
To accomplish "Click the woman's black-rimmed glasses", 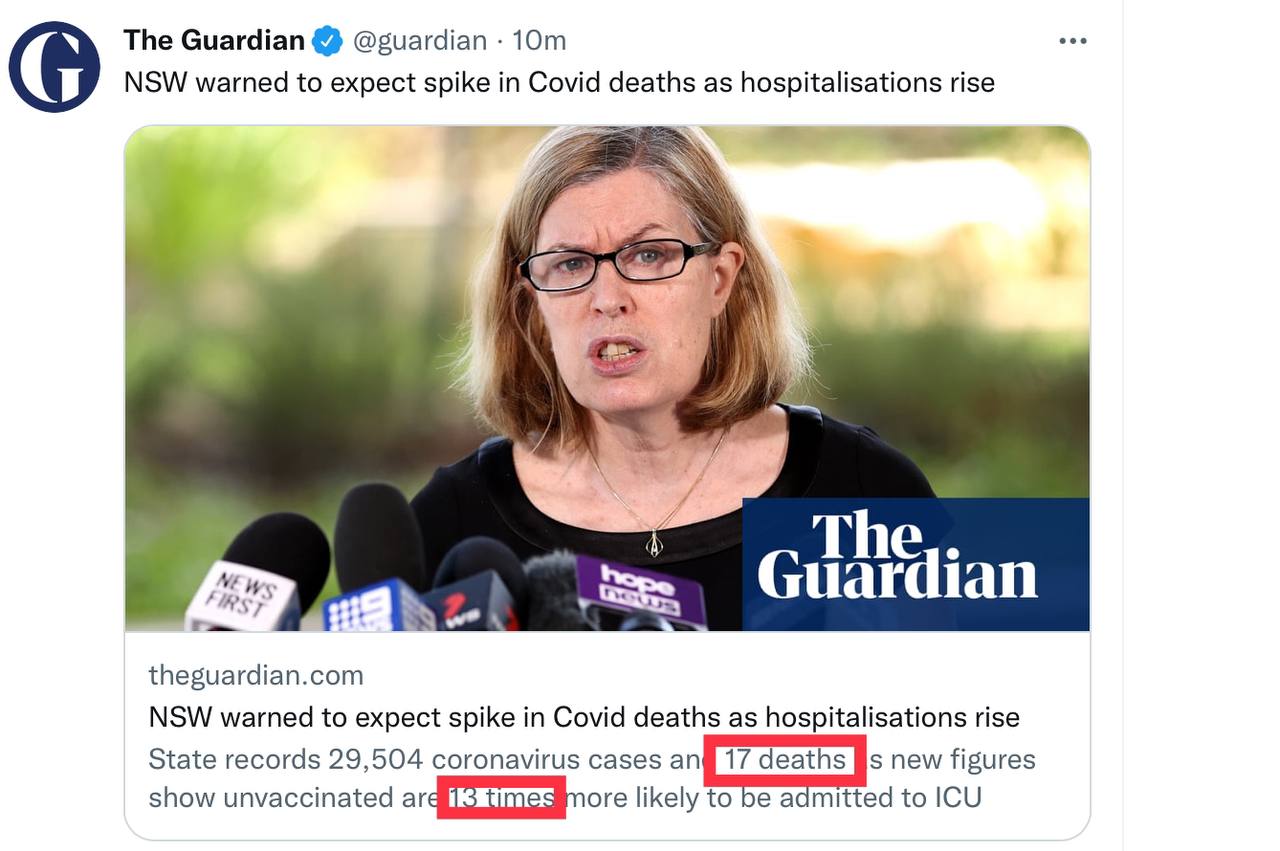I will tap(617, 263).
